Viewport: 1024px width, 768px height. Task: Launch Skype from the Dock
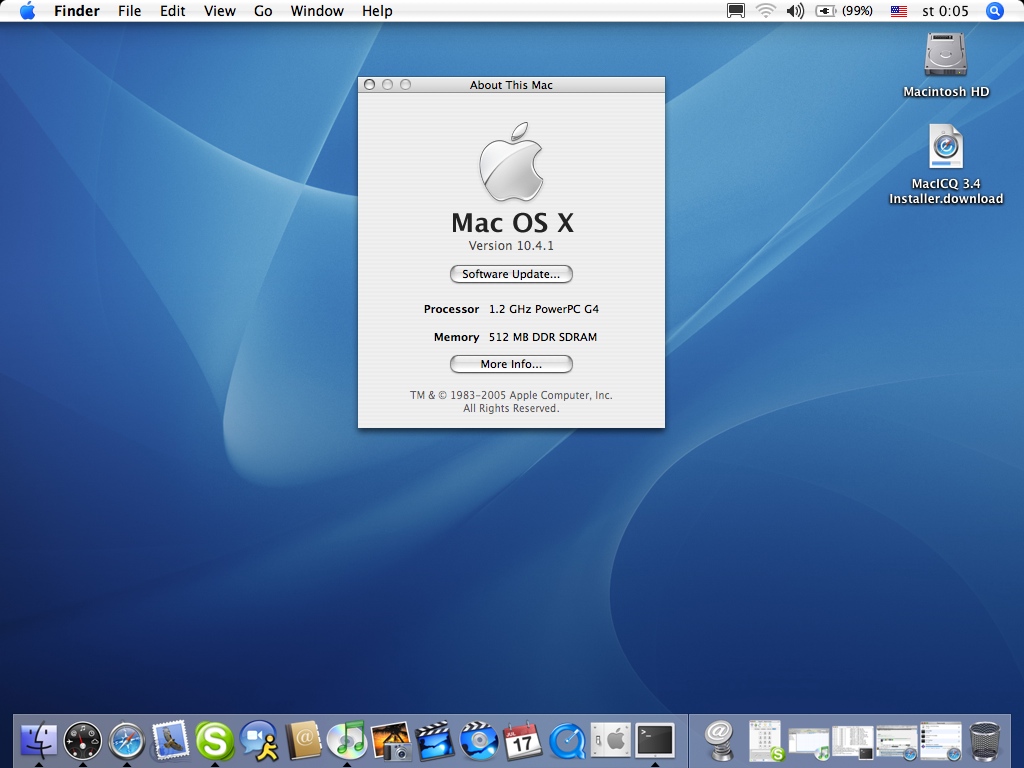pos(214,741)
